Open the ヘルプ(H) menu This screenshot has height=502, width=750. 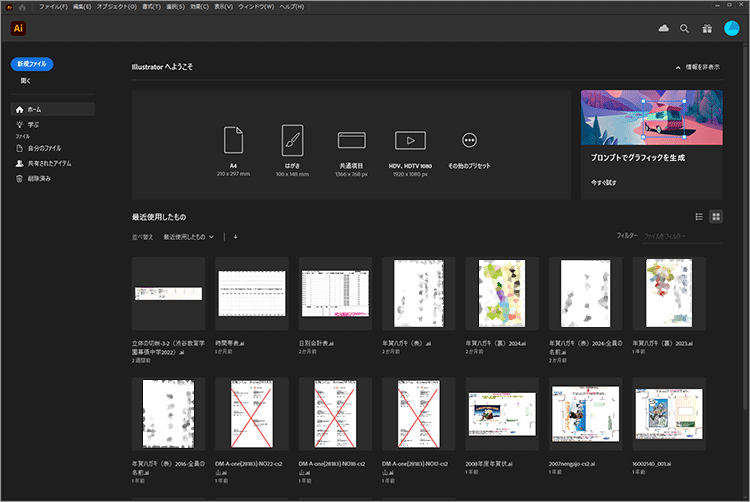coord(292,7)
